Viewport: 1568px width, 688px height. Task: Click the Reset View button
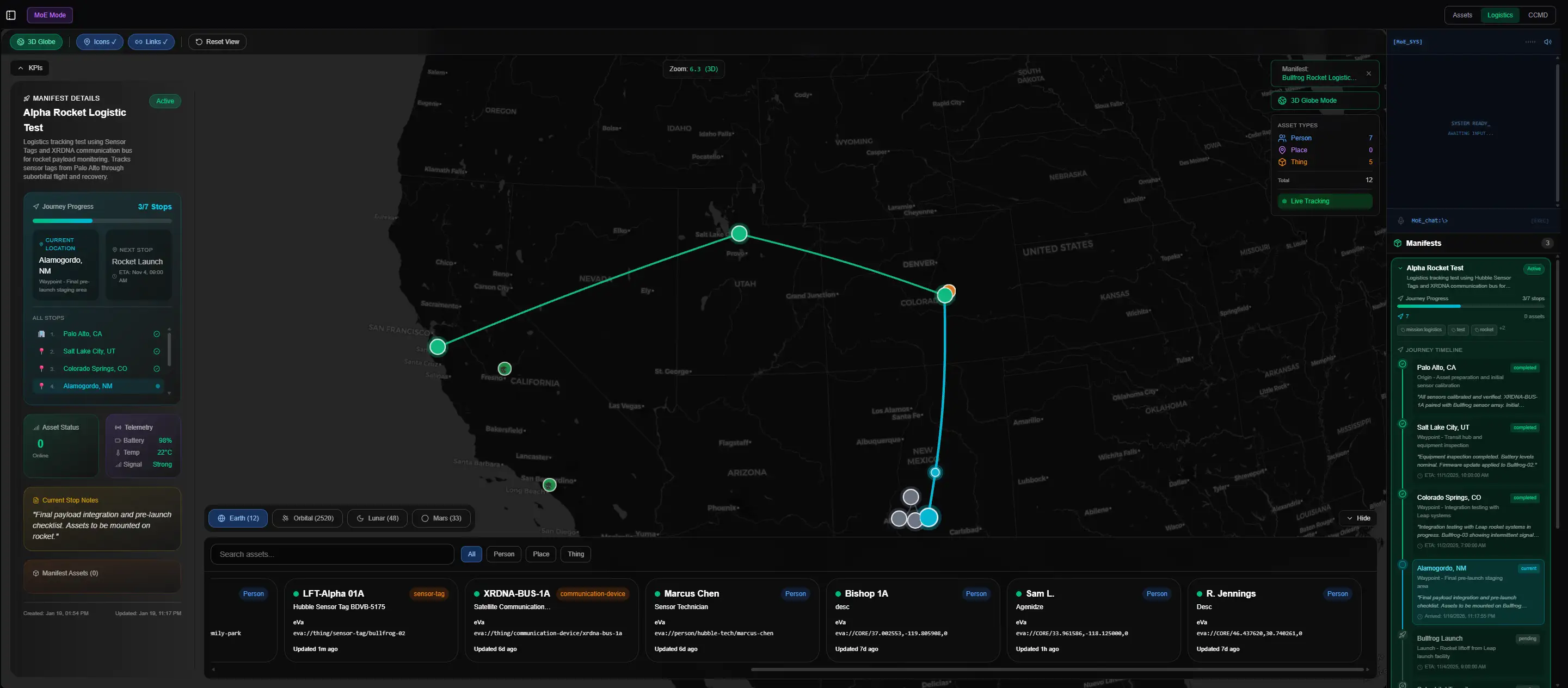click(217, 41)
